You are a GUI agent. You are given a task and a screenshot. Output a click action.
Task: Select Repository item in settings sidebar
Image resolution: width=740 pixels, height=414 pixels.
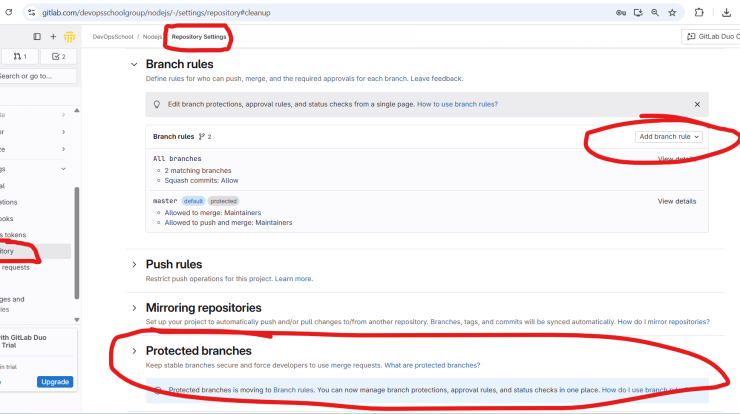(35, 251)
